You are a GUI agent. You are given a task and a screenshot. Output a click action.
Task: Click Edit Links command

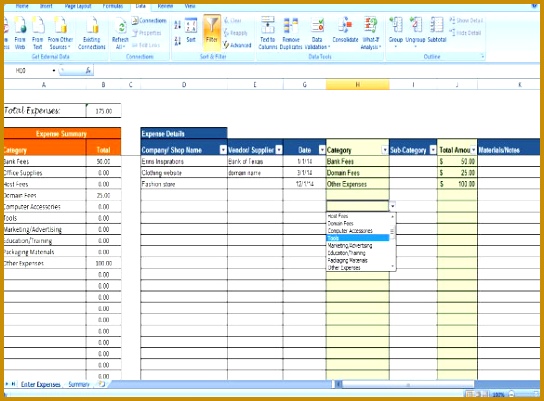click(146, 45)
